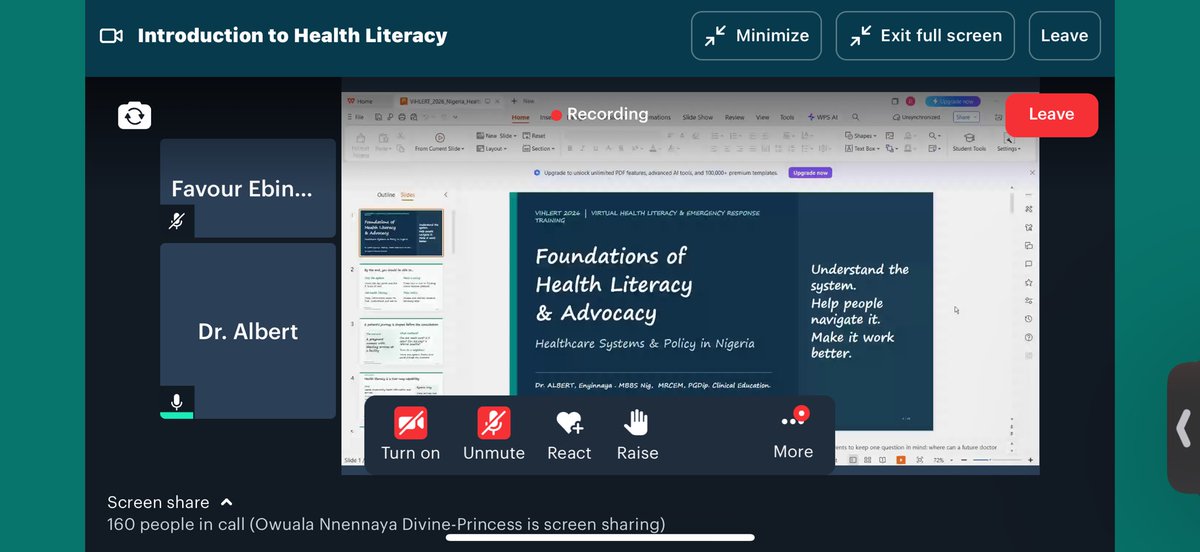Click the purple Upgrade now button
This screenshot has width=1200, height=552.
[811, 172]
